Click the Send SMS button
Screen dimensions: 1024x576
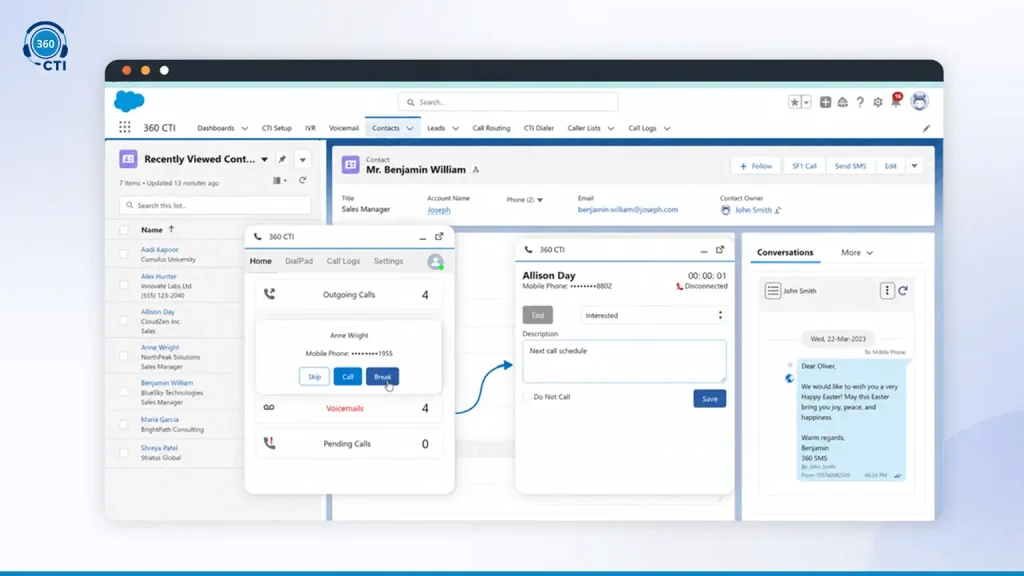click(850, 166)
